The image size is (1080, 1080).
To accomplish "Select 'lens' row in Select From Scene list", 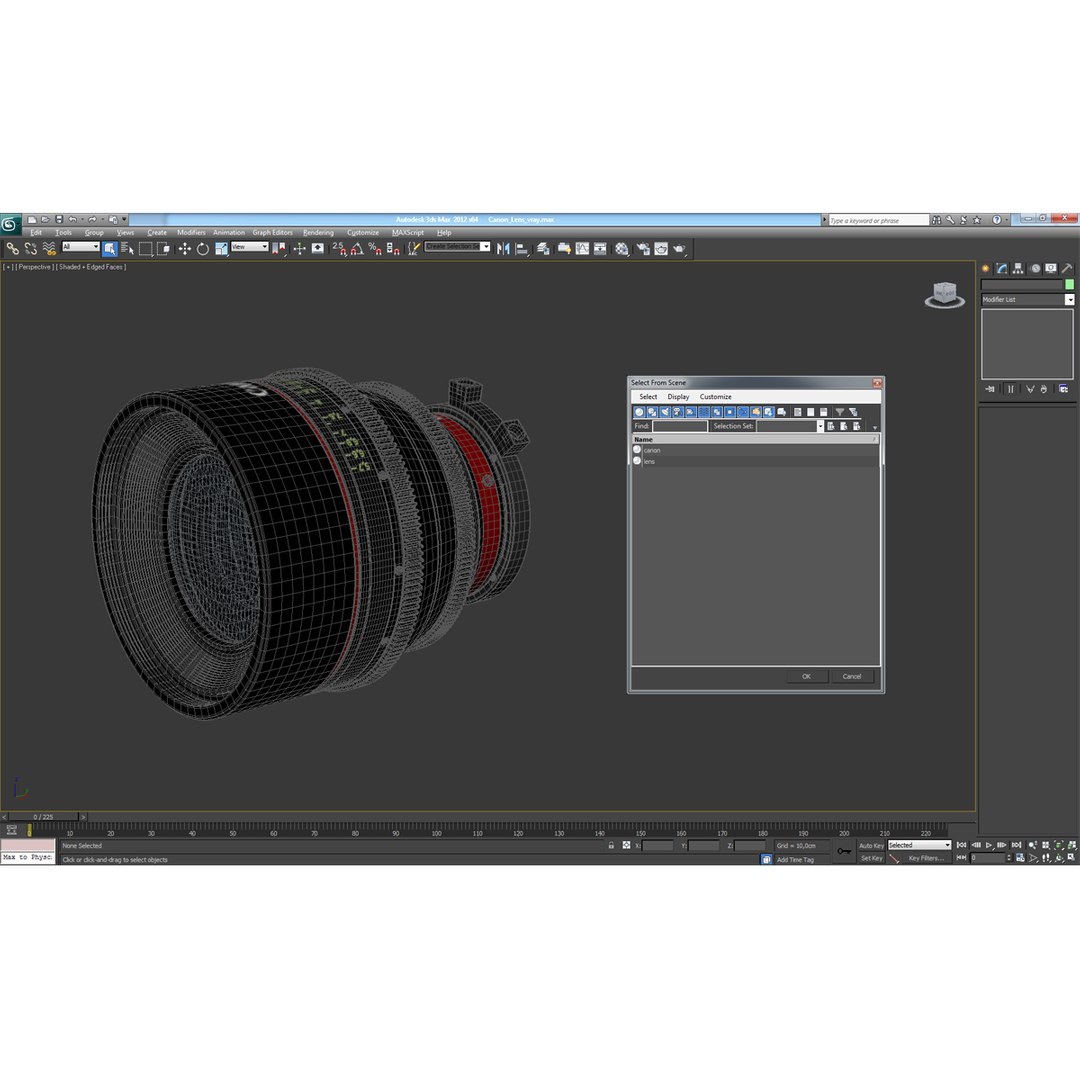I will [756, 461].
